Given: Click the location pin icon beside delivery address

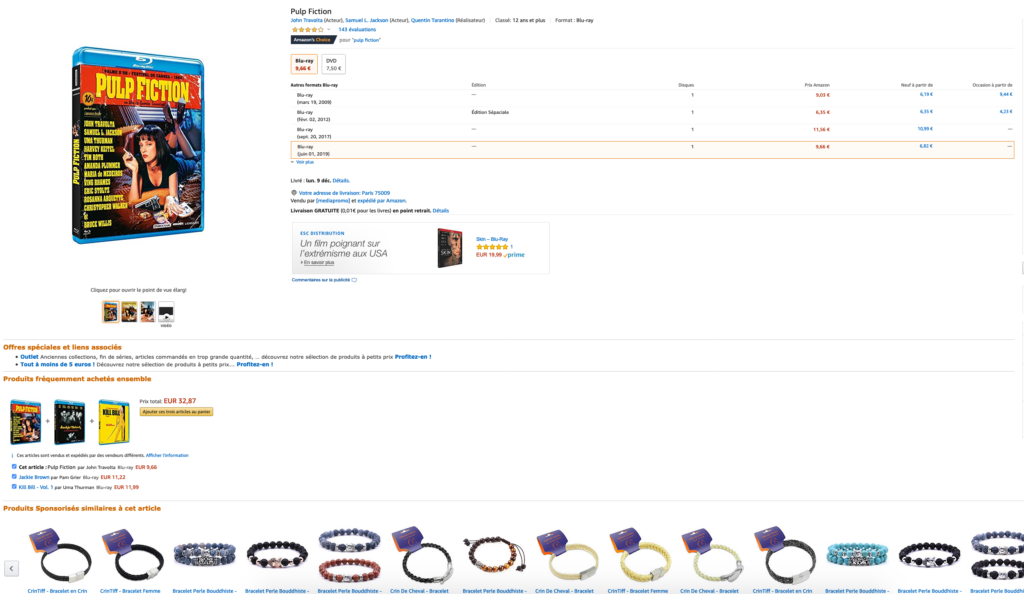Looking at the screenshot, I should [294, 193].
